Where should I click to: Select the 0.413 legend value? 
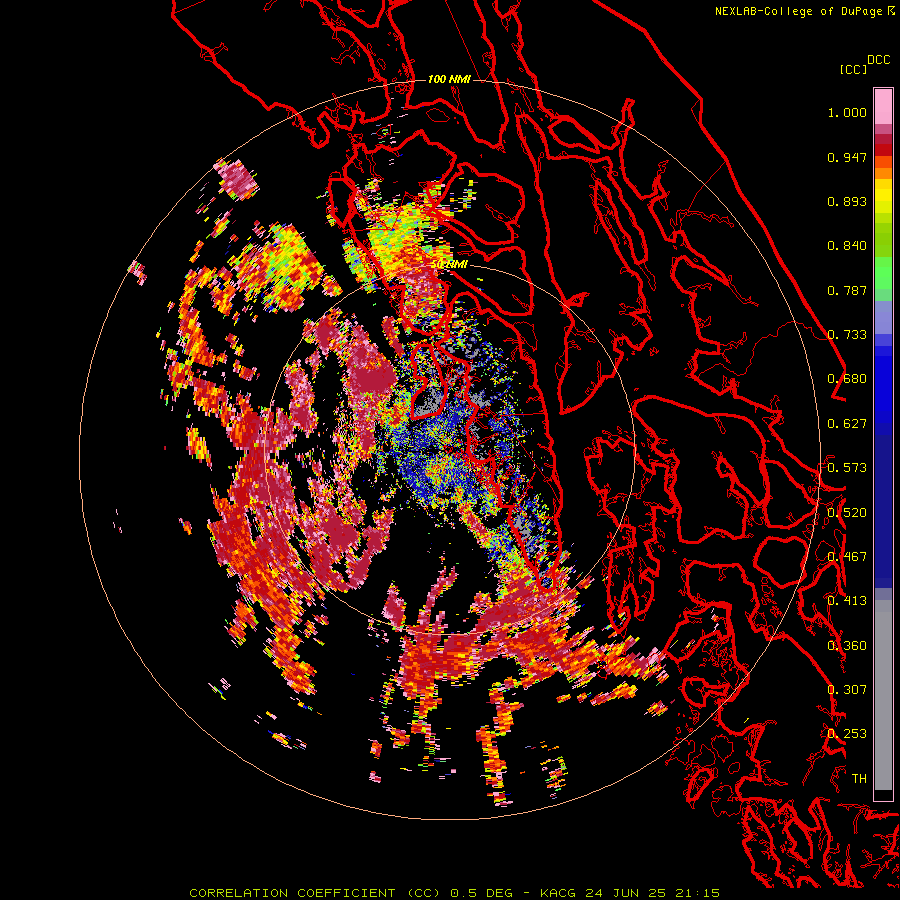click(847, 601)
